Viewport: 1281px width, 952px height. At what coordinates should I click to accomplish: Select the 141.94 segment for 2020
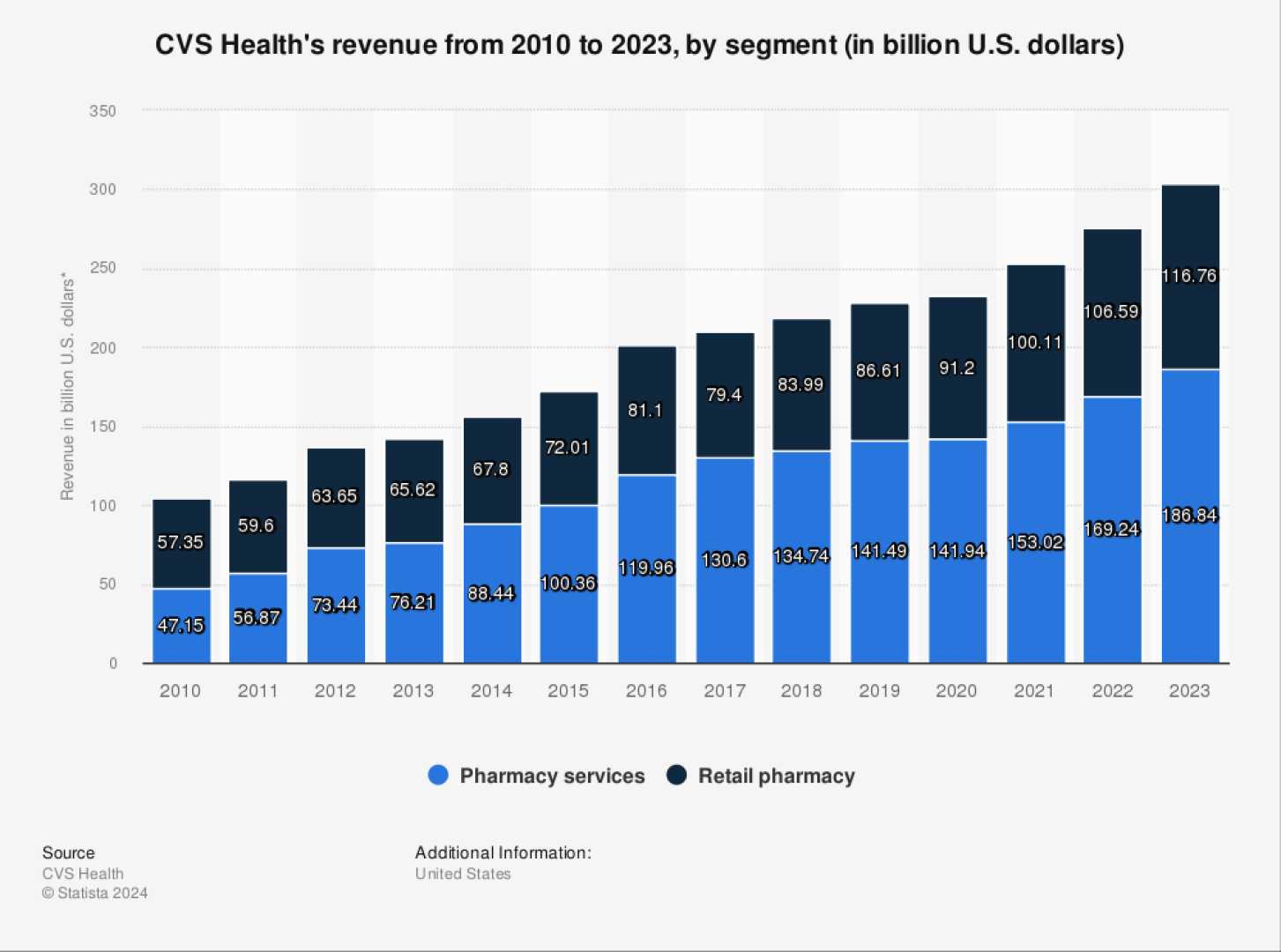pos(957,552)
